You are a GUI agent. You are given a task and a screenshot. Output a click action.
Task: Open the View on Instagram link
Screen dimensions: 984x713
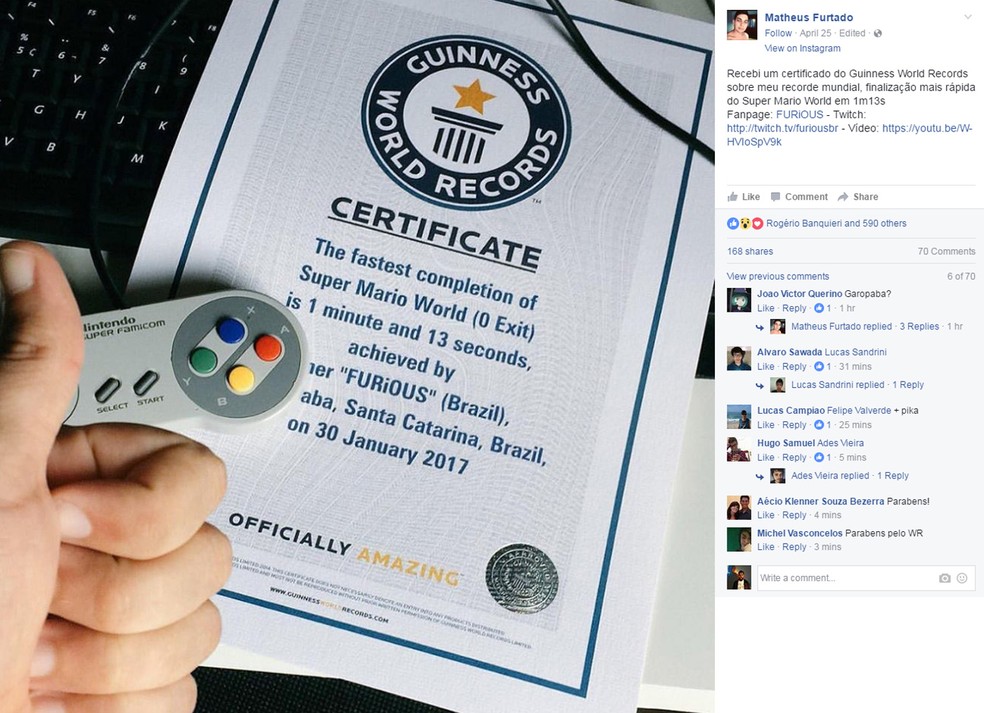pyautogui.click(x=802, y=48)
